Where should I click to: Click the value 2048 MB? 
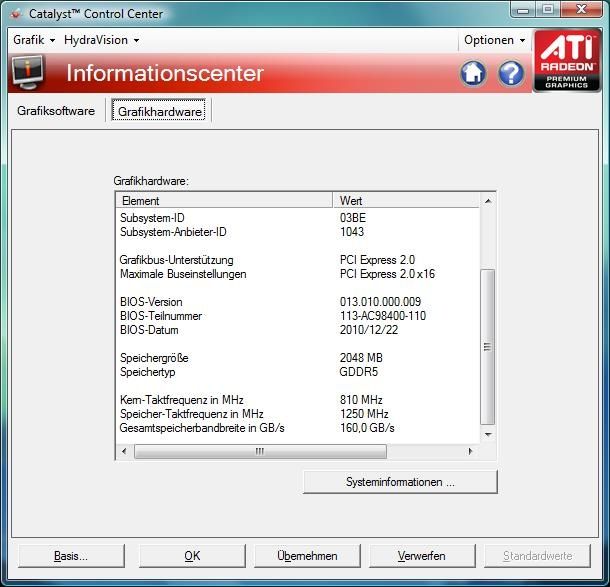361,358
